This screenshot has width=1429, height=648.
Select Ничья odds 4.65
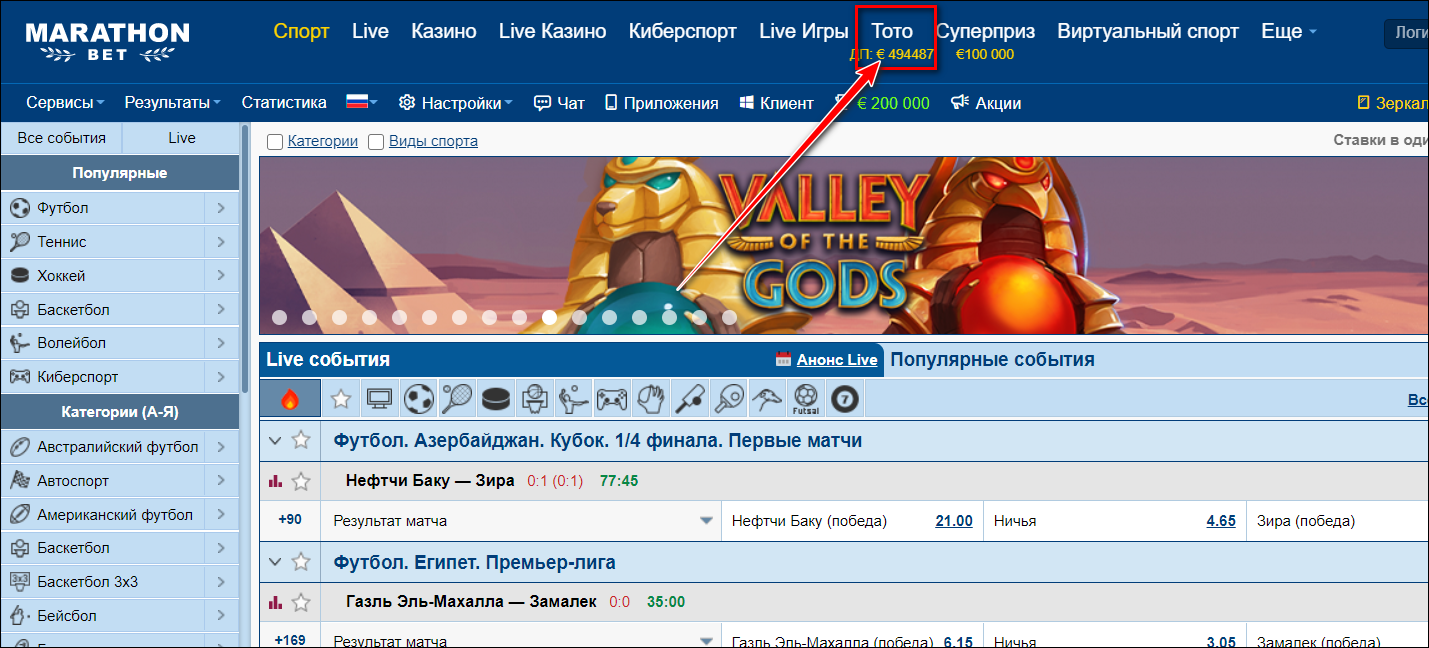(x=1221, y=521)
